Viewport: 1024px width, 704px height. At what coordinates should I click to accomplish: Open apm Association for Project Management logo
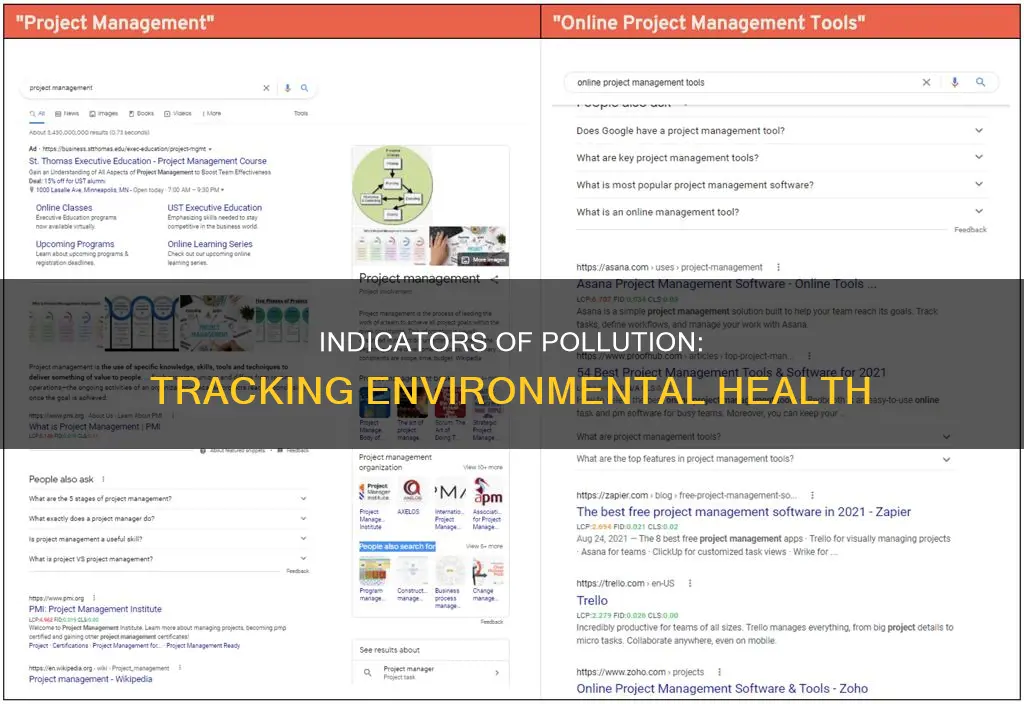pos(488,490)
